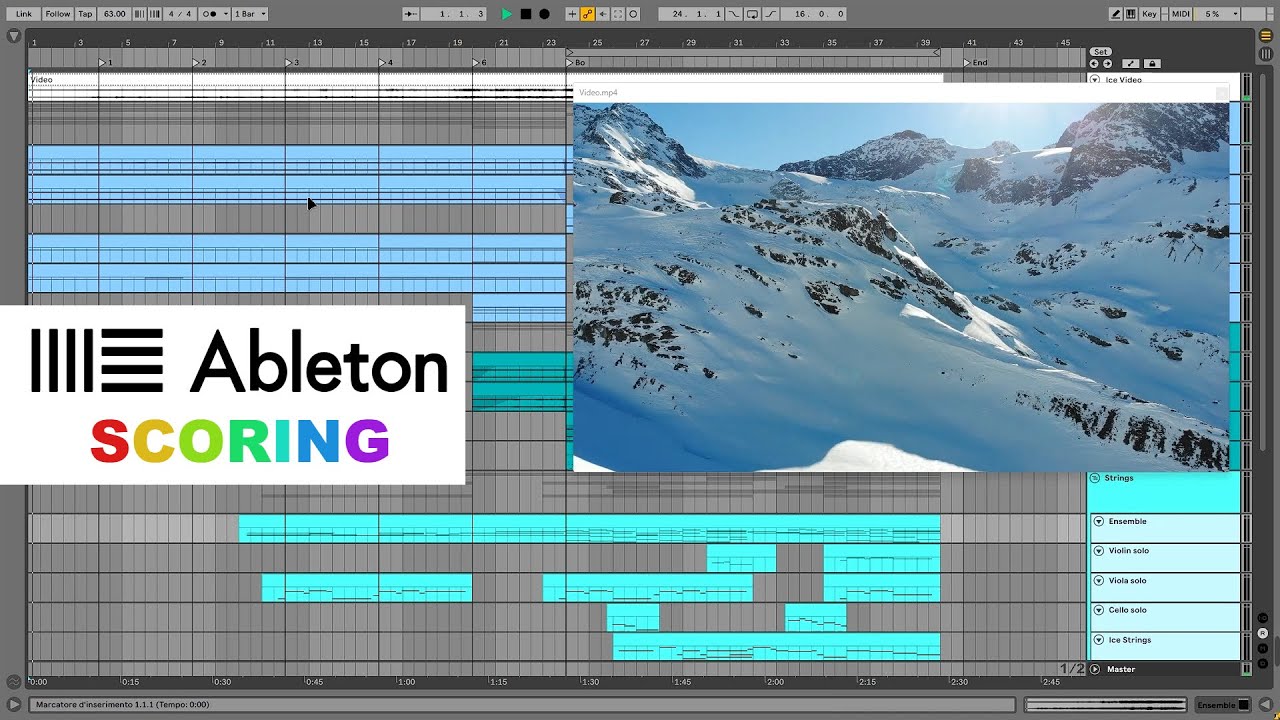Toggle detail view arrow at bottom right
Image resolution: width=1280 pixels, height=720 pixels.
click(x=1265, y=705)
